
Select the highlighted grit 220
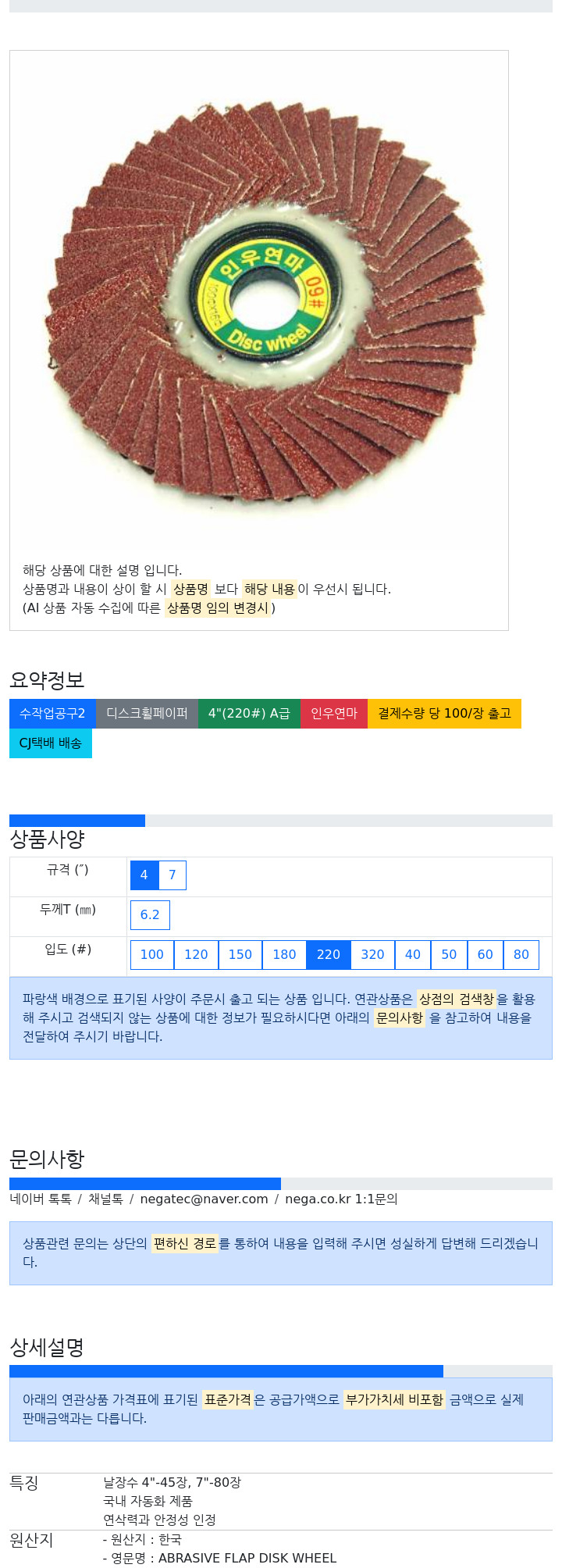tap(329, 955)
